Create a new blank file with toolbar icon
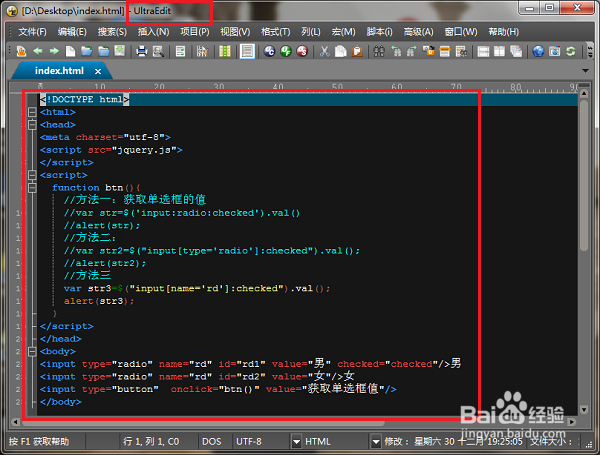This screenshot has height=455, width=600. coord(70,51)
